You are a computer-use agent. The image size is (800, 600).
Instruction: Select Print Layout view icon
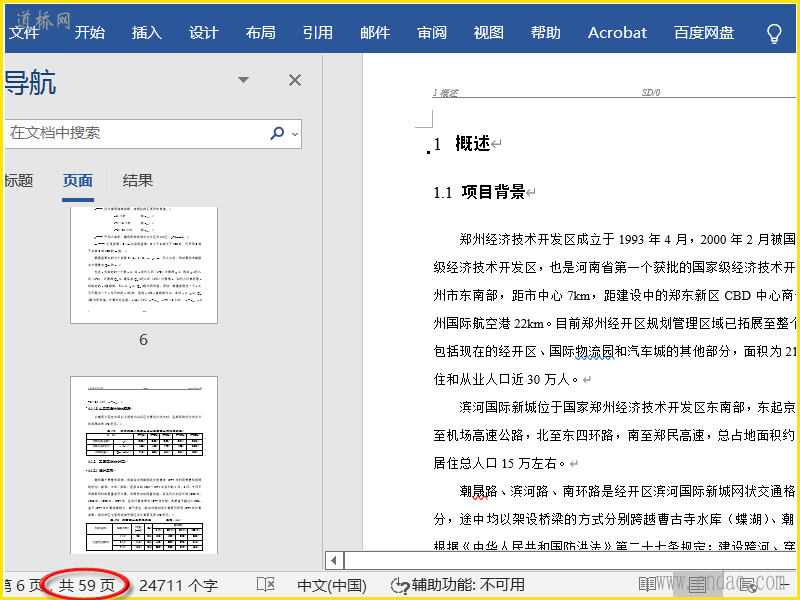[698, 585]
